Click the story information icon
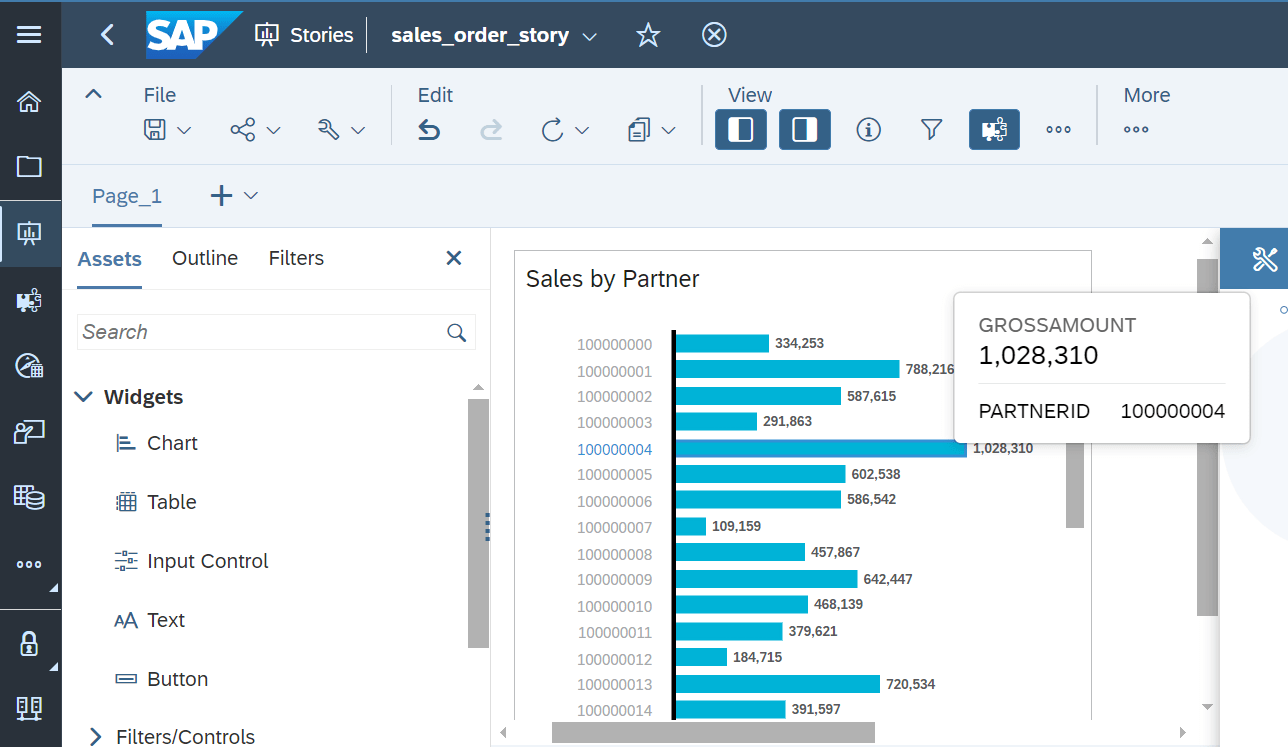 (868, 129)
